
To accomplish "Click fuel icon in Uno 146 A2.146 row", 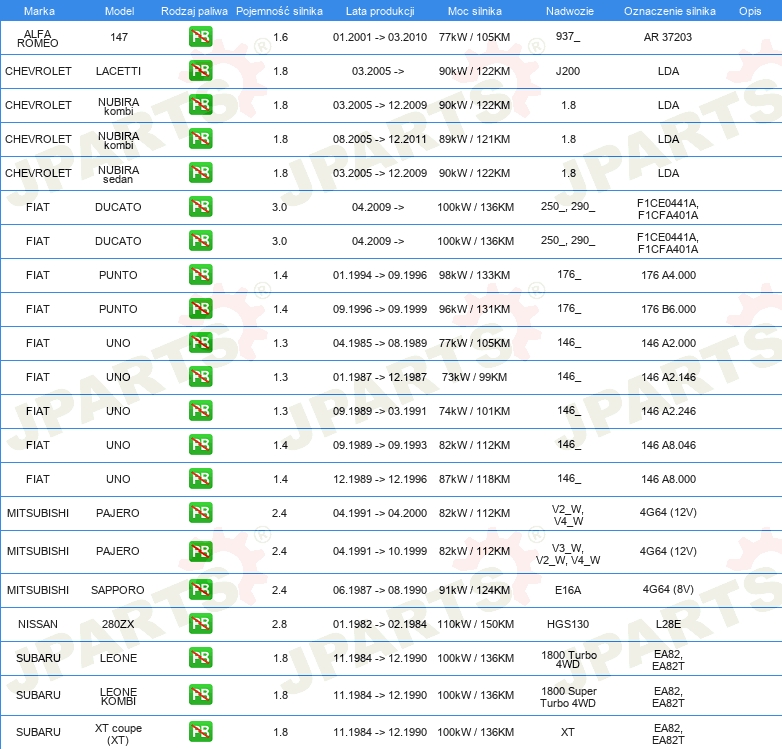I will tap(200, 376).
